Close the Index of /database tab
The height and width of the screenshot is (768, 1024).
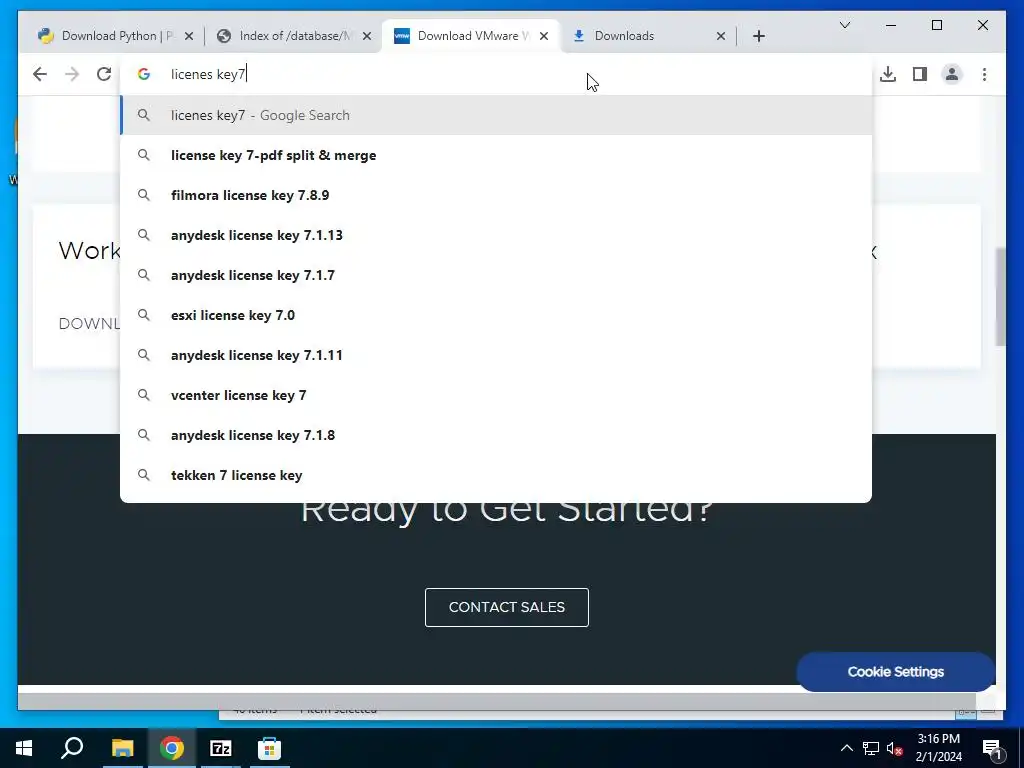(x=367, y=36)
